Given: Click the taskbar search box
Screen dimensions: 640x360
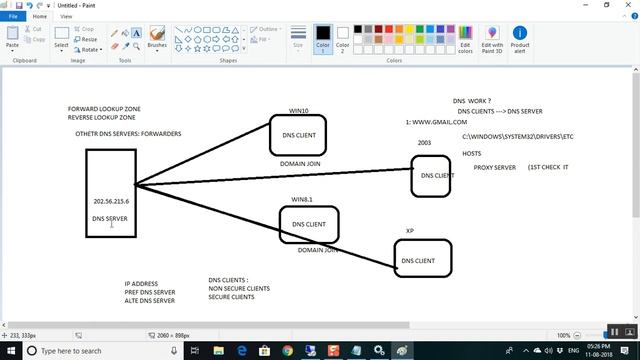Looking at the screenshot, I should (103, 351).
